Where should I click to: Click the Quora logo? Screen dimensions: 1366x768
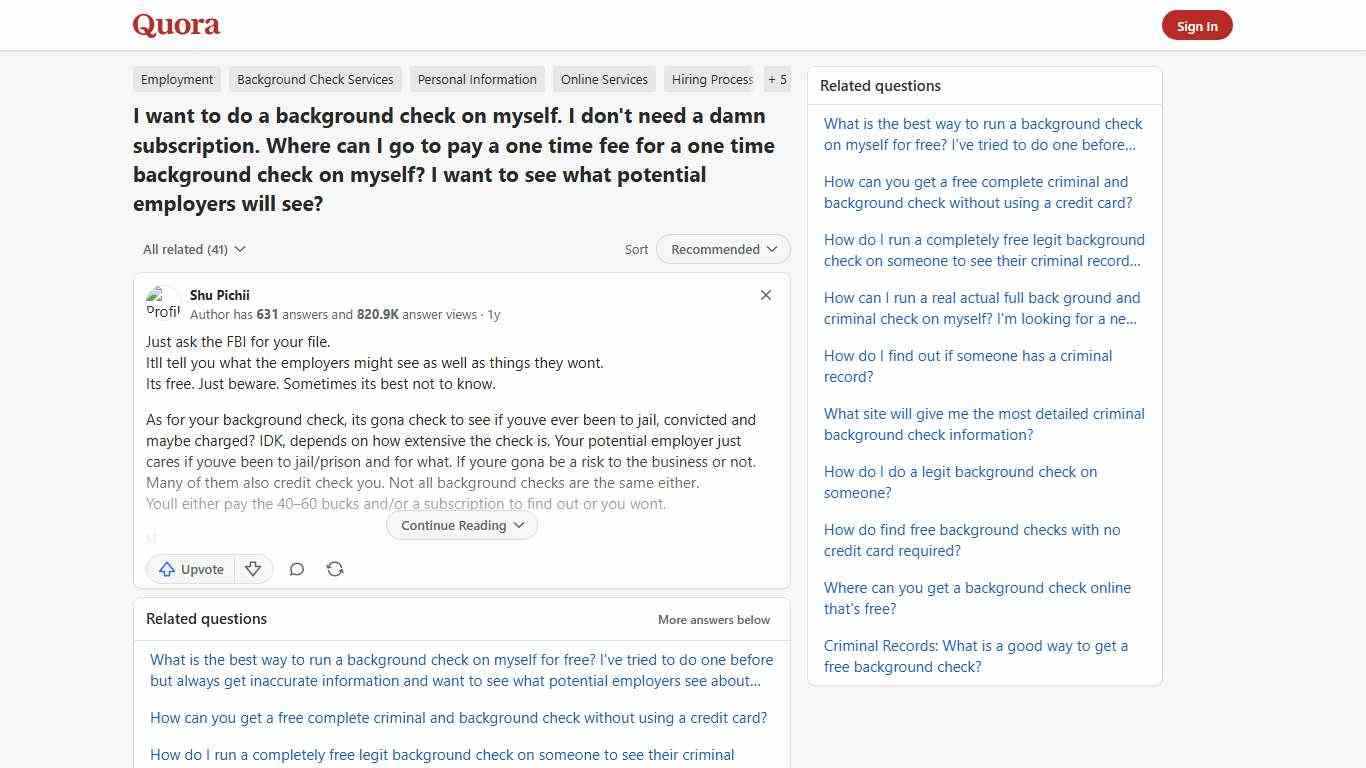tap(175, 25)
